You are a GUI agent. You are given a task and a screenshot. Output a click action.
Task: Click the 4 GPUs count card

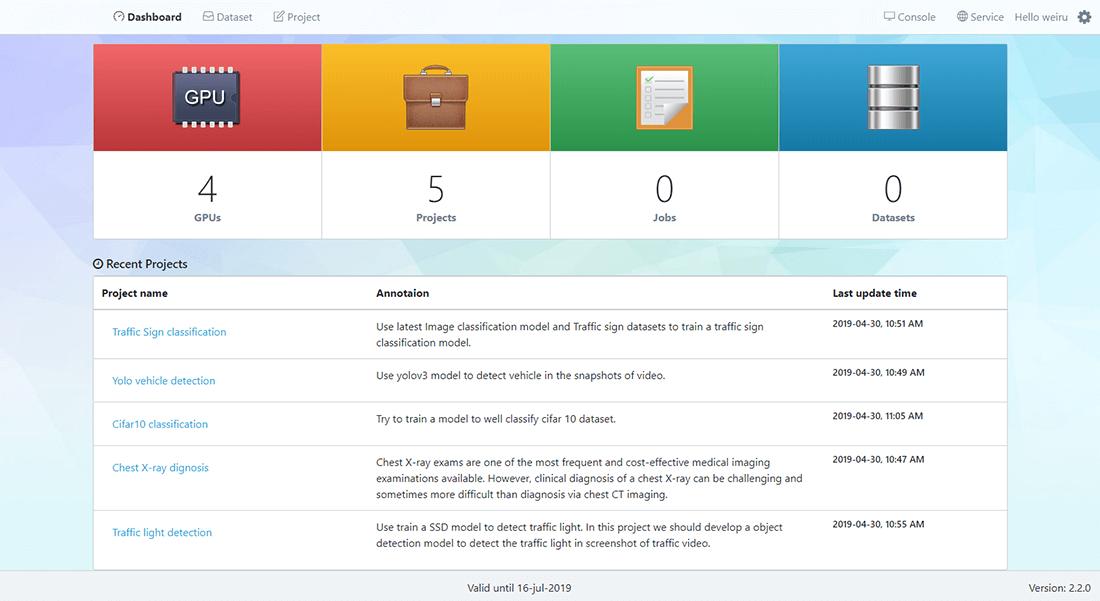pyautogui.click(x=208, y=195)
